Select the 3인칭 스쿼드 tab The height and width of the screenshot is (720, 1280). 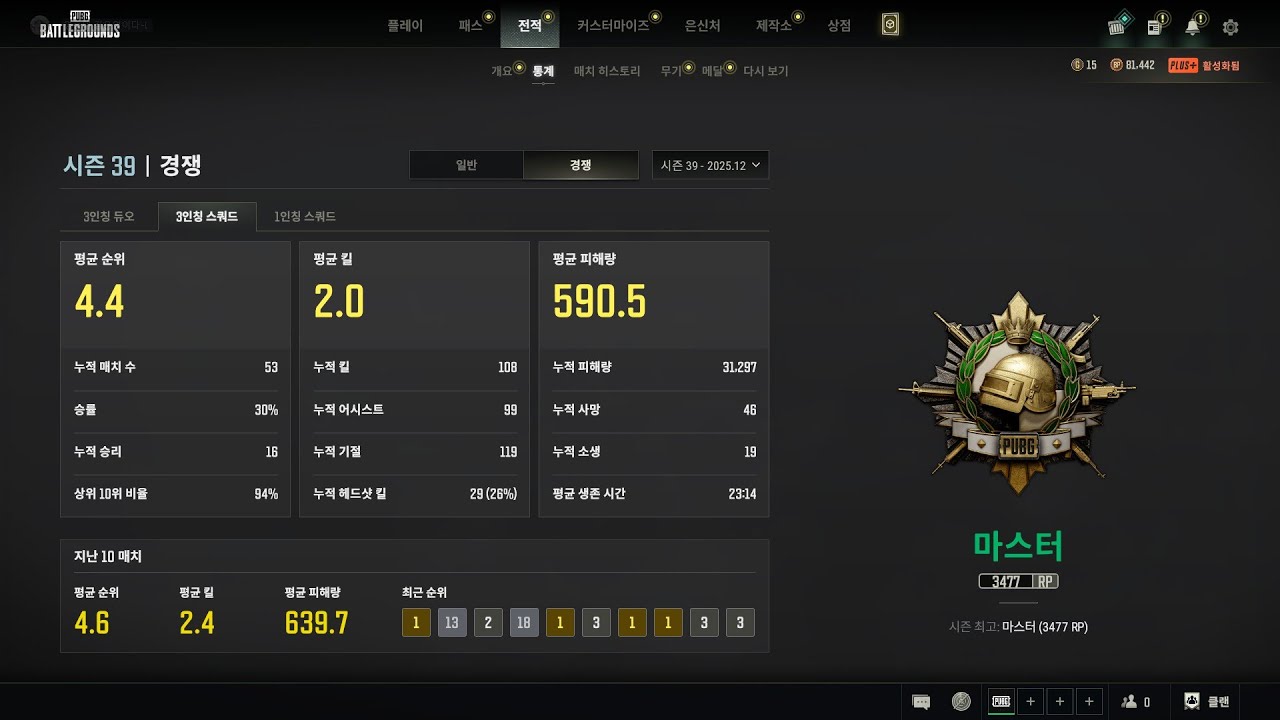tap(207, 216)
